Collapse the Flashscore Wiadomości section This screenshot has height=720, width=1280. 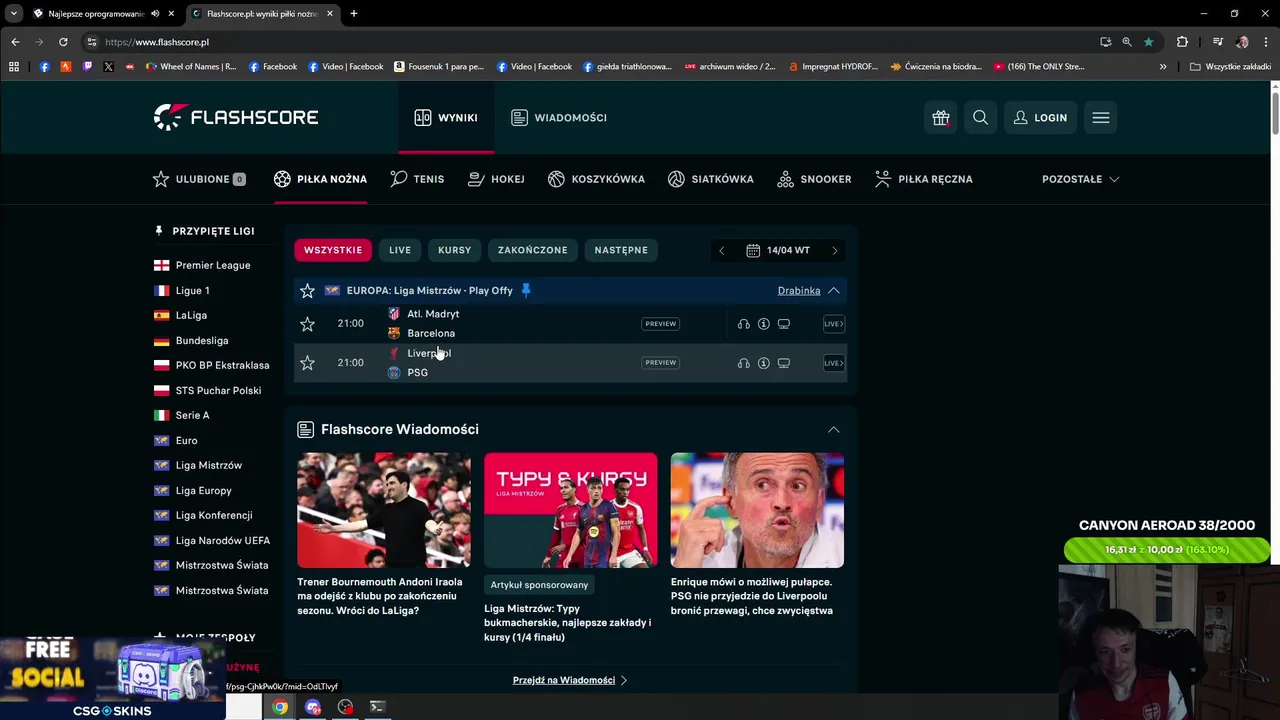click(834, 430)
